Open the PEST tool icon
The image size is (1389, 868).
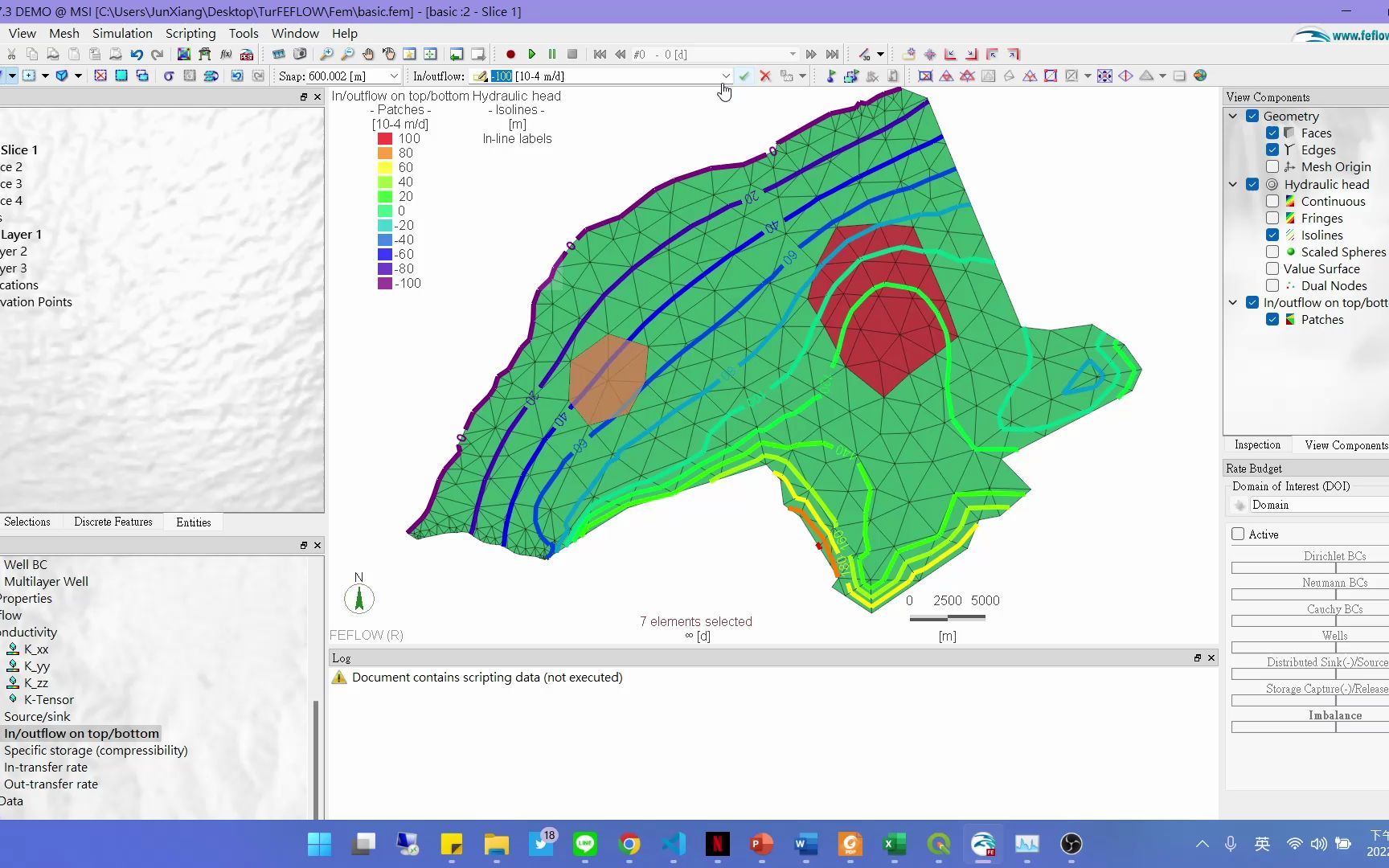(247, 54)
